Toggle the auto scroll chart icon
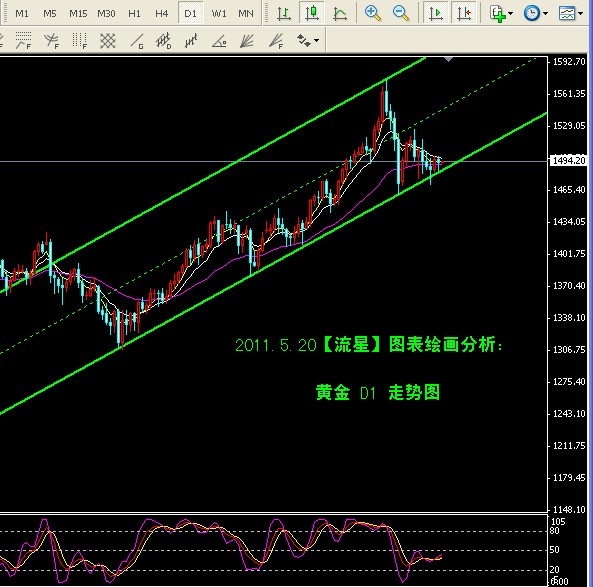 435,13
